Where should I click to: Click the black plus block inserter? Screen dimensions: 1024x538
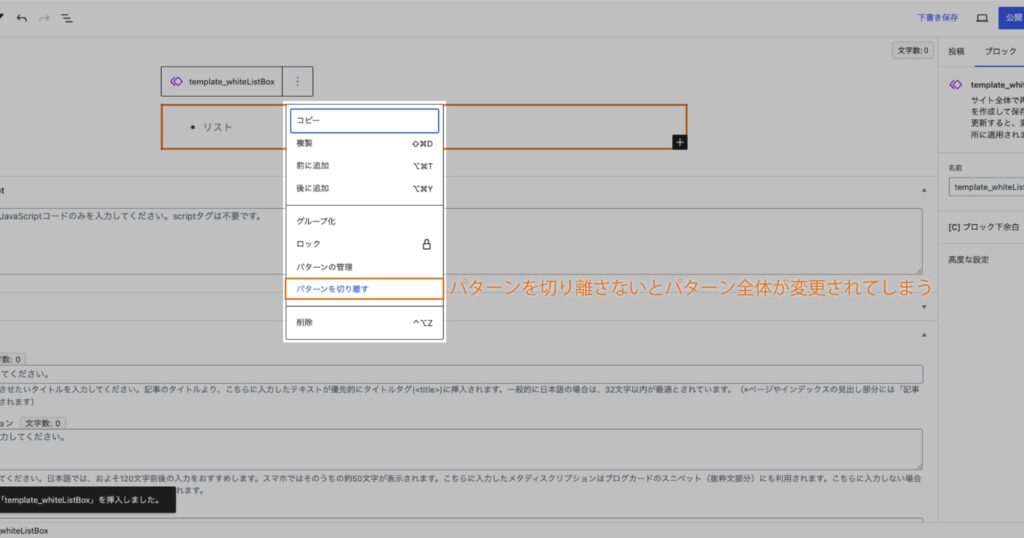tap(679, 143)
